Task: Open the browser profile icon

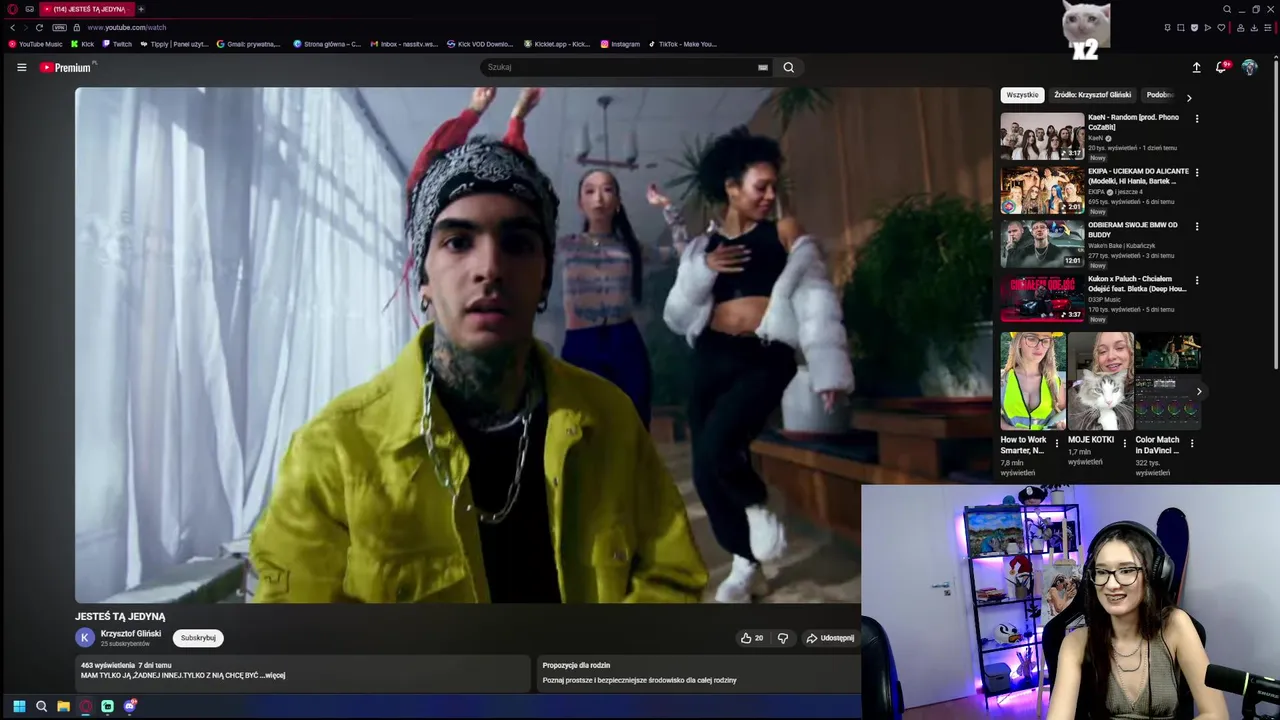Action: (1240, 27)
